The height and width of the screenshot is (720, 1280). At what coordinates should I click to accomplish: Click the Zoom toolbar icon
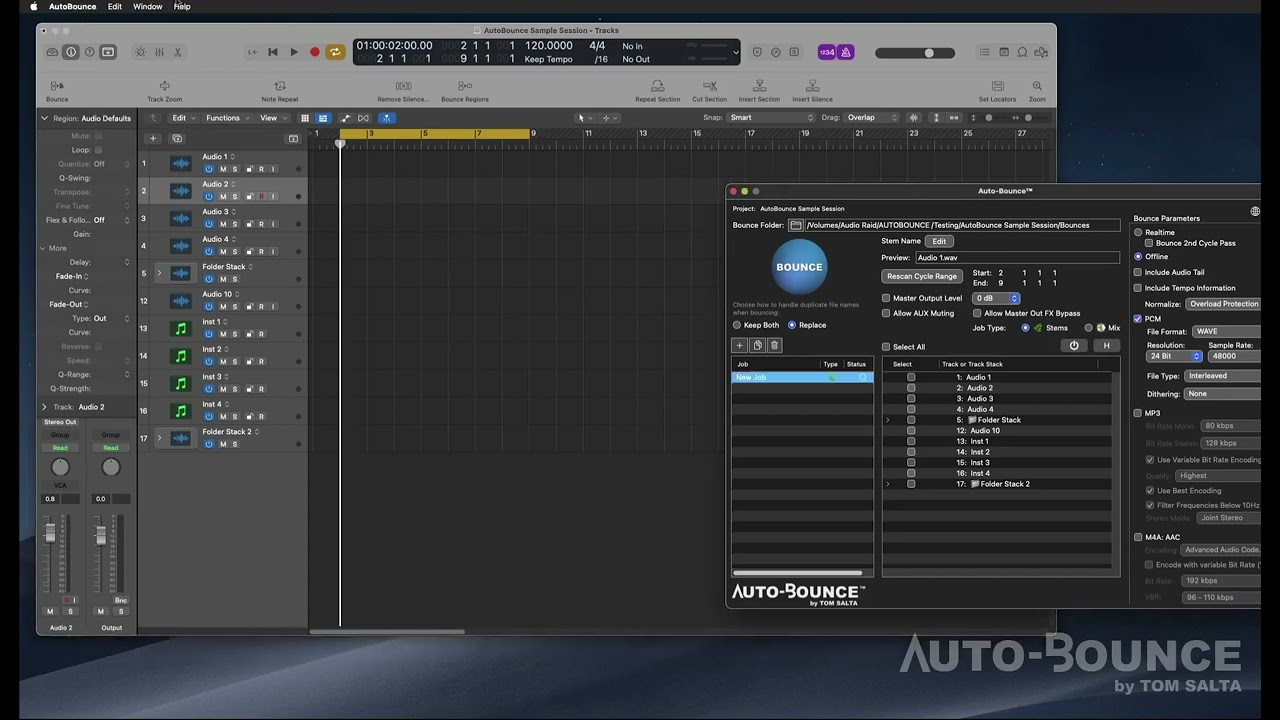tap(1037, 86)
